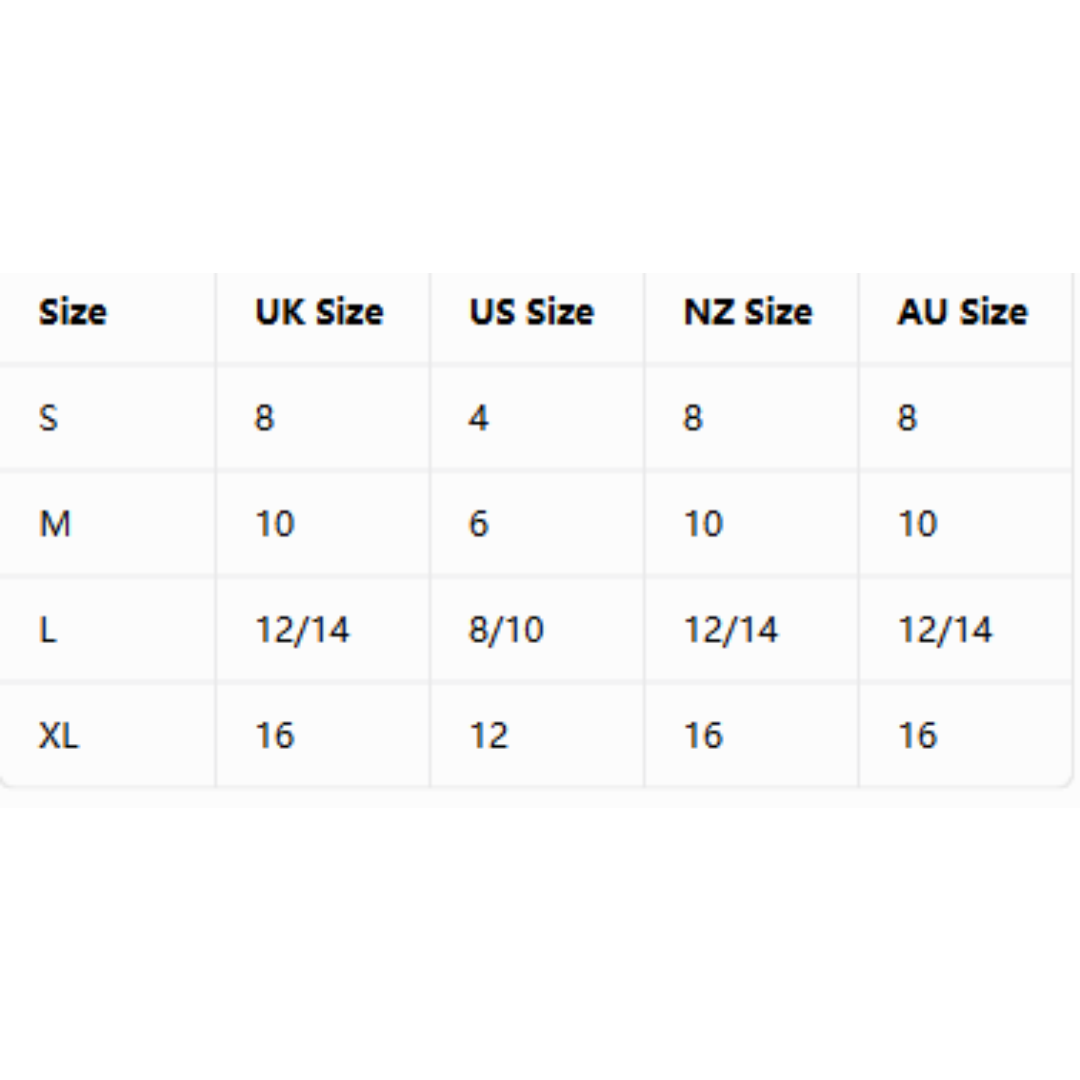Click AU size 10 cell

point(918,524)
